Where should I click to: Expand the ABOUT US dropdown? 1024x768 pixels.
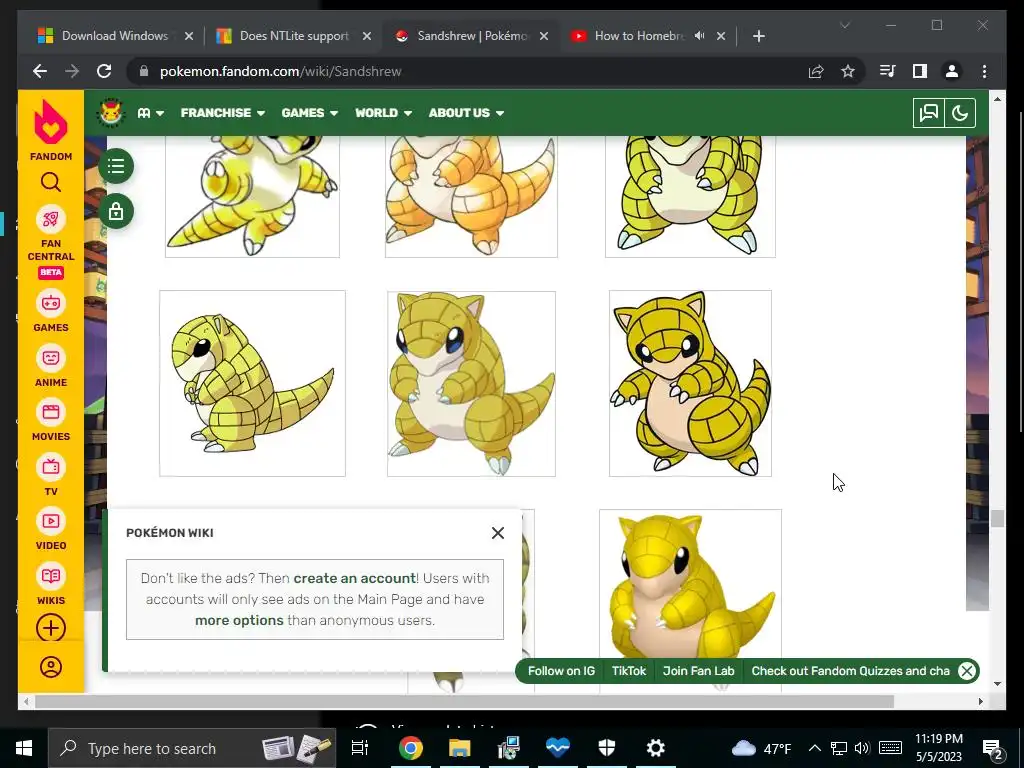[x=466, y=113]
